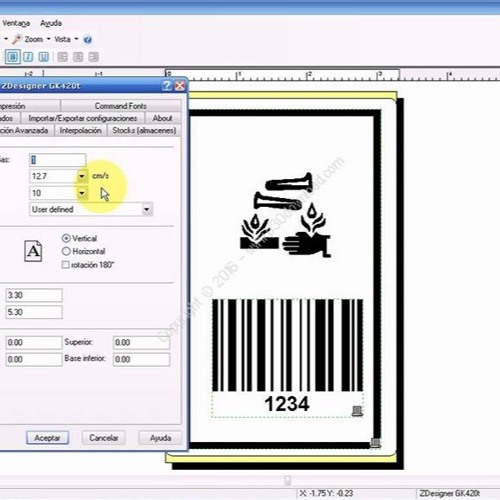Click Vista toolbar button
The height and width of the screenshot is (500, 500).
pyautogui.click(x=62, y=39)
